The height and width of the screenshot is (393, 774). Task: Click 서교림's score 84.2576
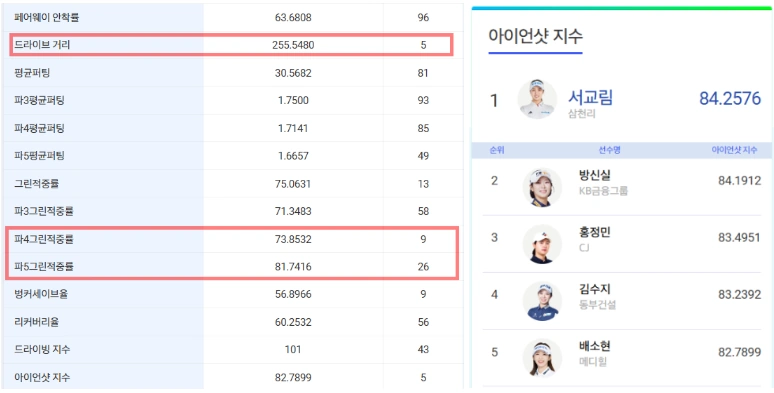tap(730, 99)
